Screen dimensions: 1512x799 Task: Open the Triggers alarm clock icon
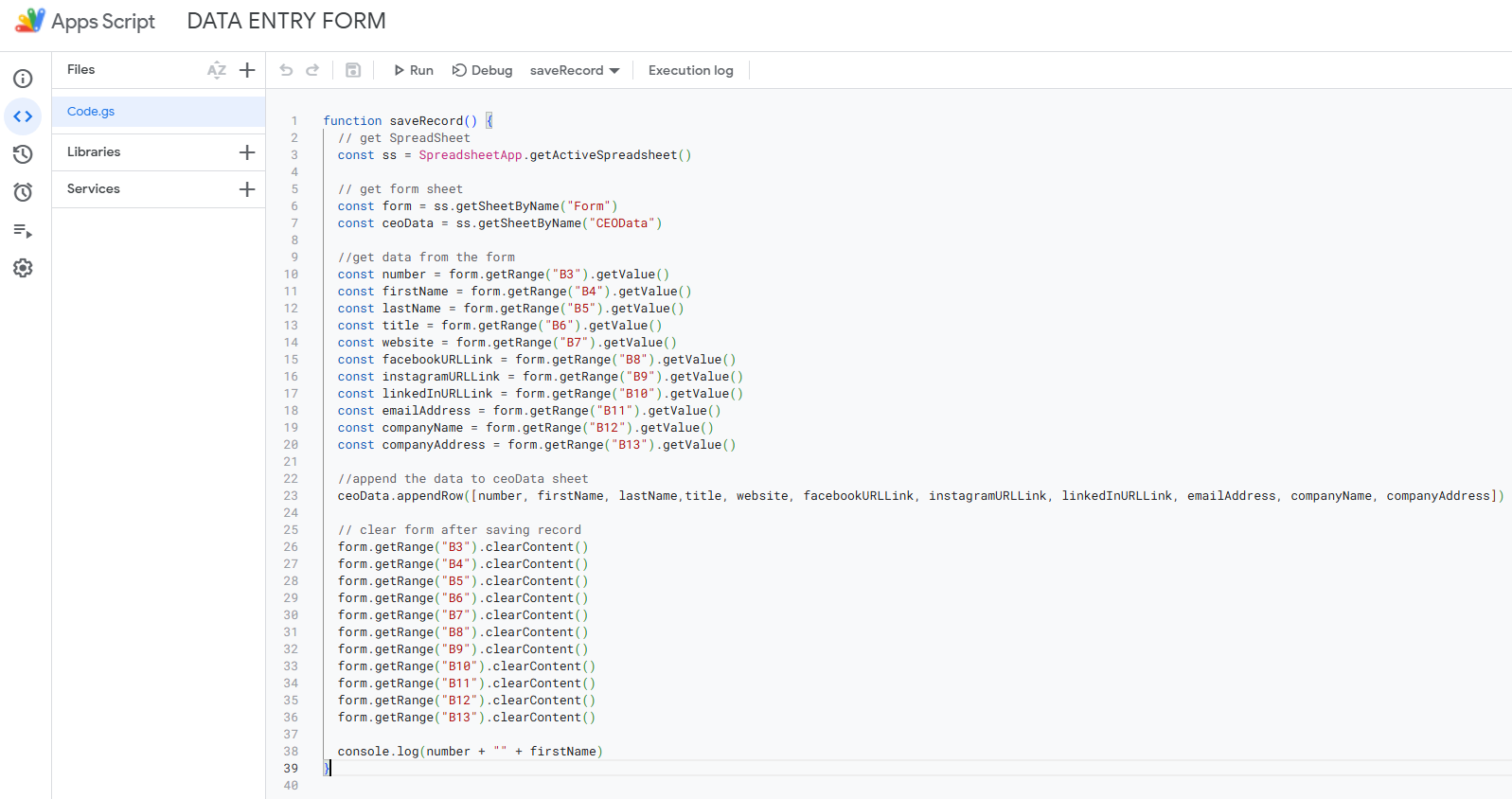[x=23, y=192]
